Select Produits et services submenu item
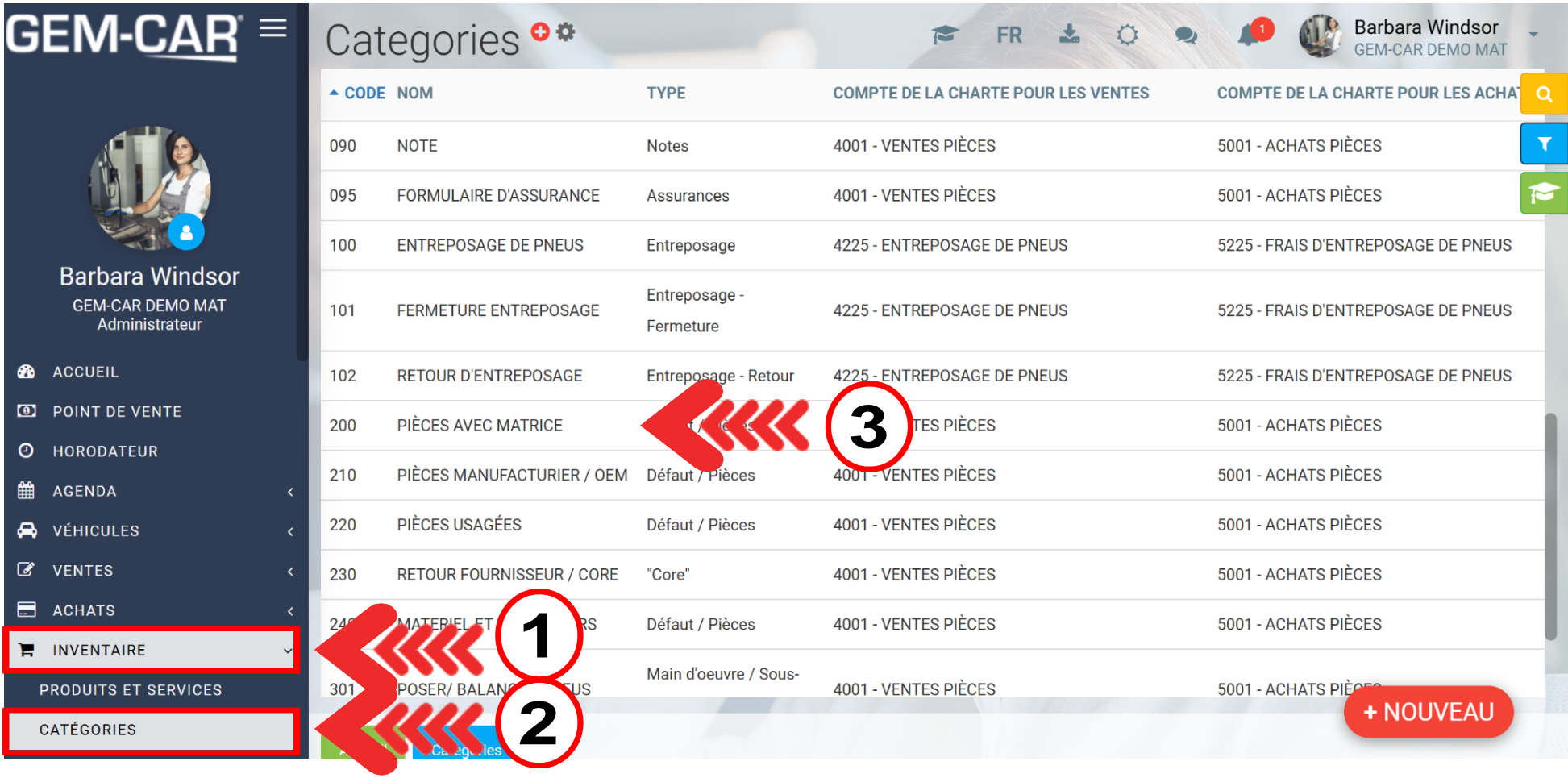The width and height of the screenshot is (1568, 778). coord(131,690)
